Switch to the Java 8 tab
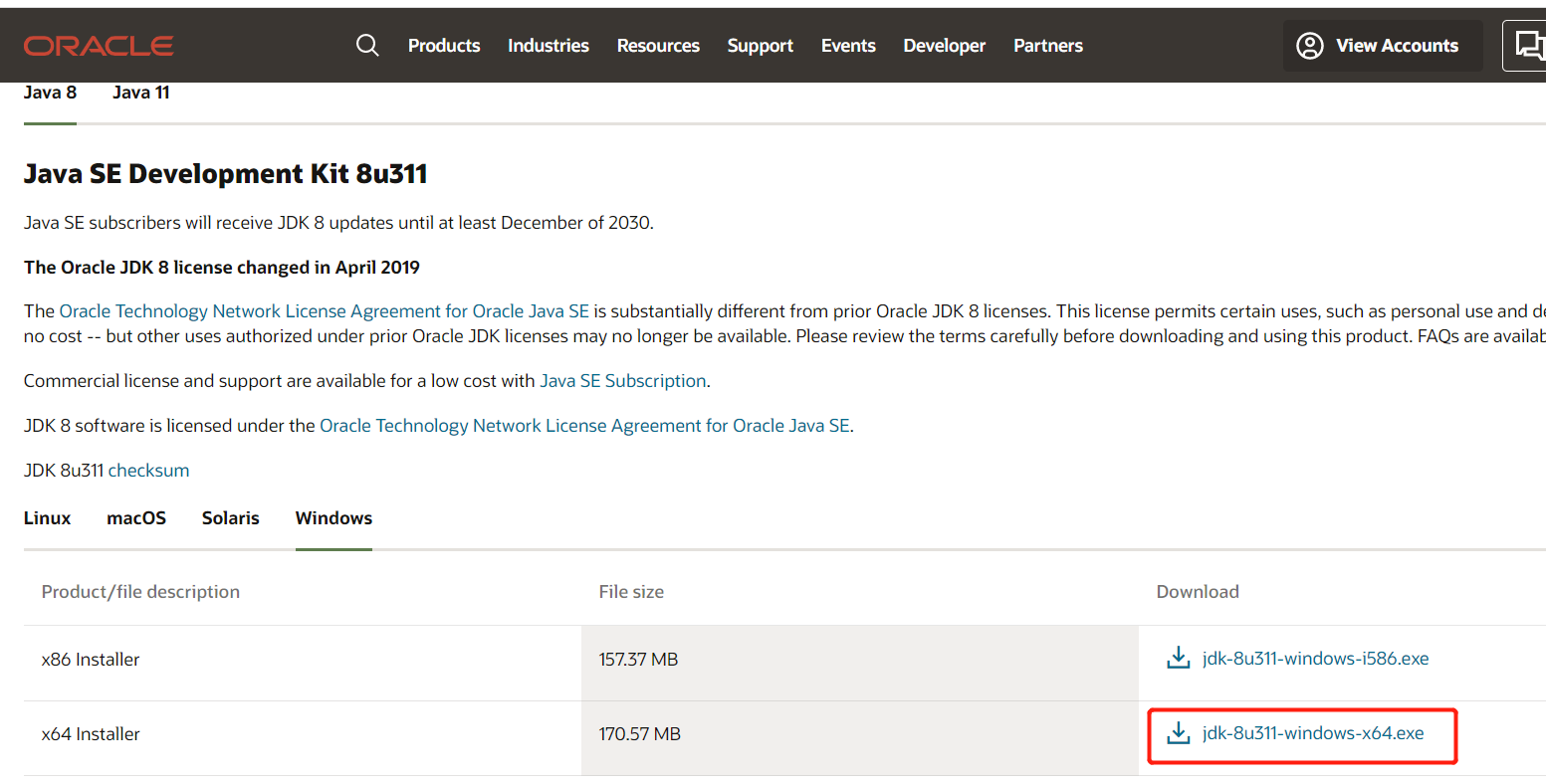 pos(50,93)
